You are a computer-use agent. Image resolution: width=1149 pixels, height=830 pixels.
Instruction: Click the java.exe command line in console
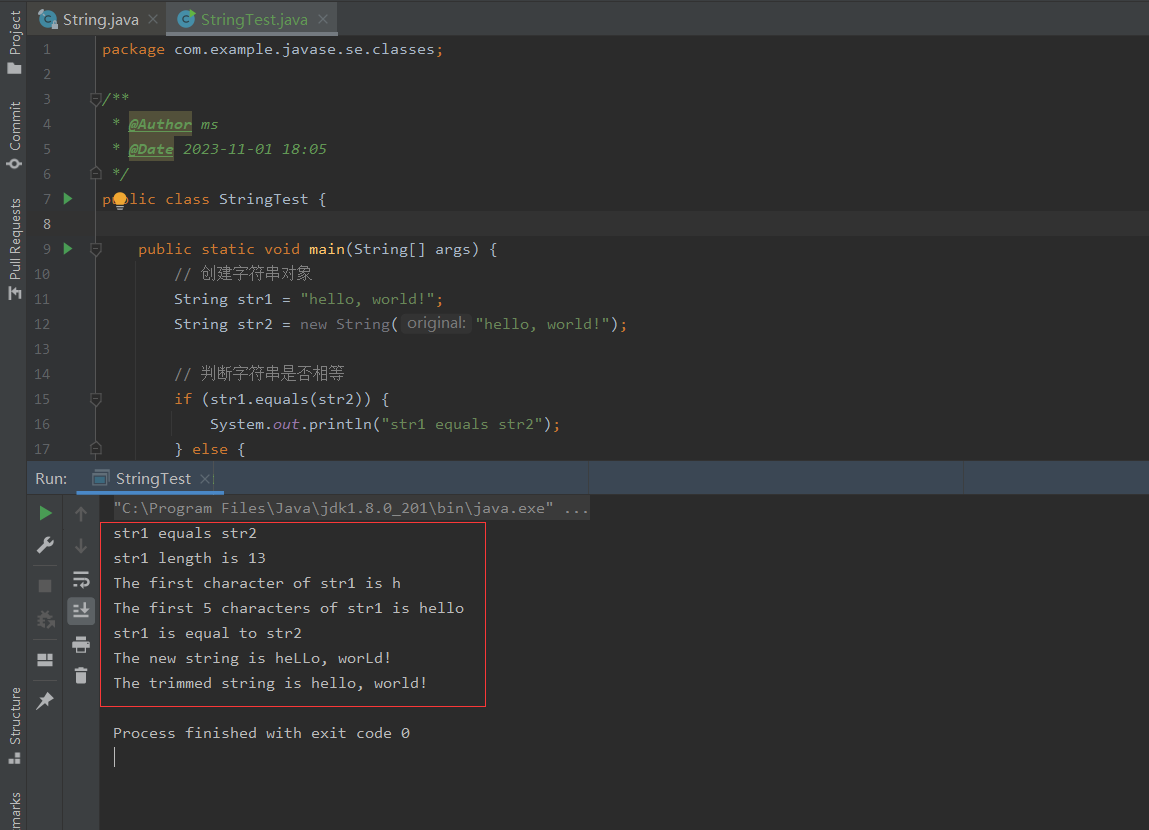tap(350, 508)
